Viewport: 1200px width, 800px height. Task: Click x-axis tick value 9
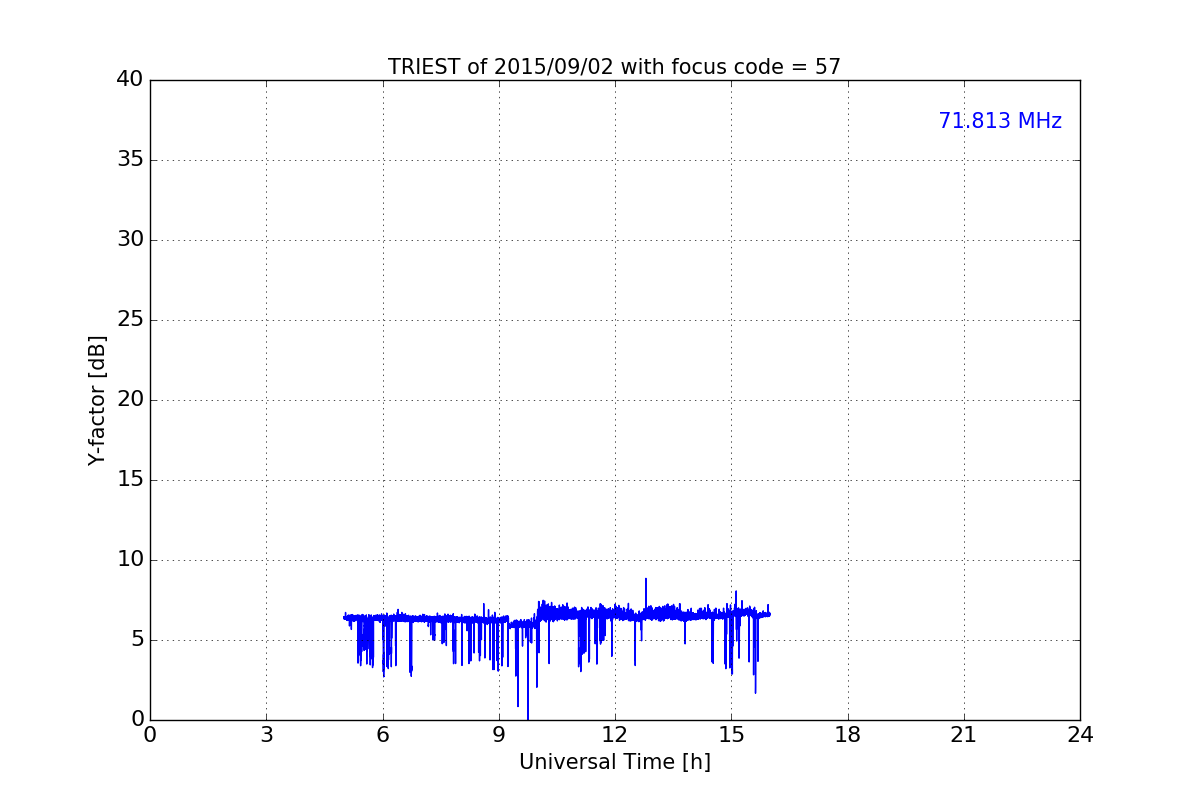[499, 735]
